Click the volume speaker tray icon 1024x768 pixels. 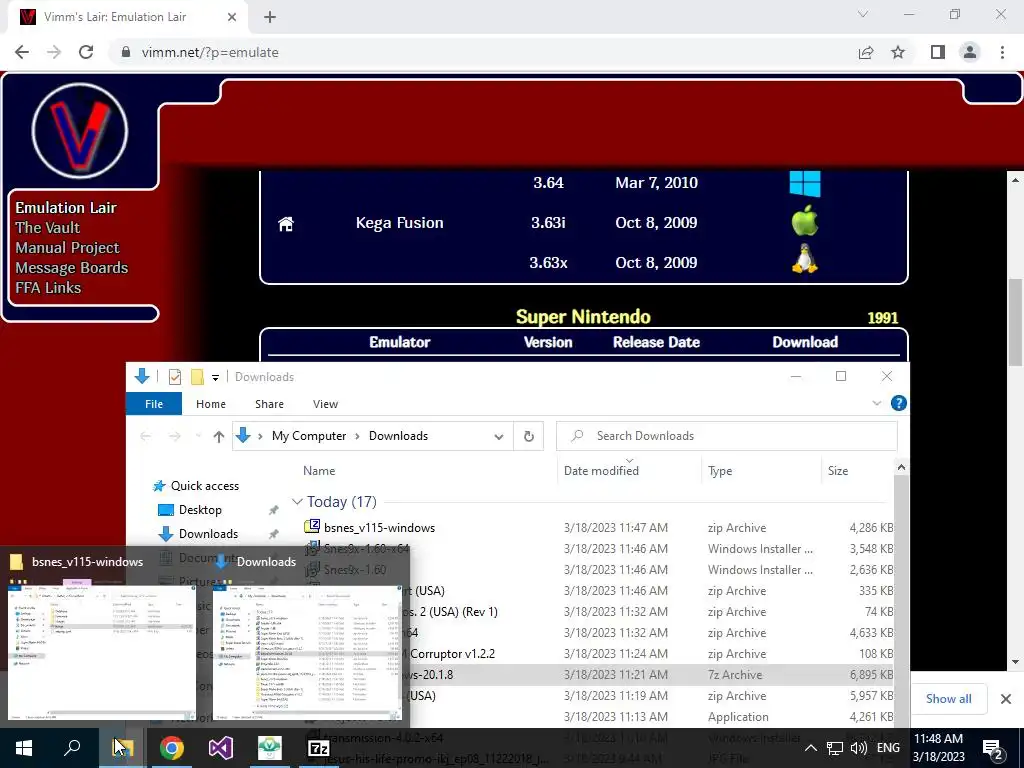click(x=858, y=748)
